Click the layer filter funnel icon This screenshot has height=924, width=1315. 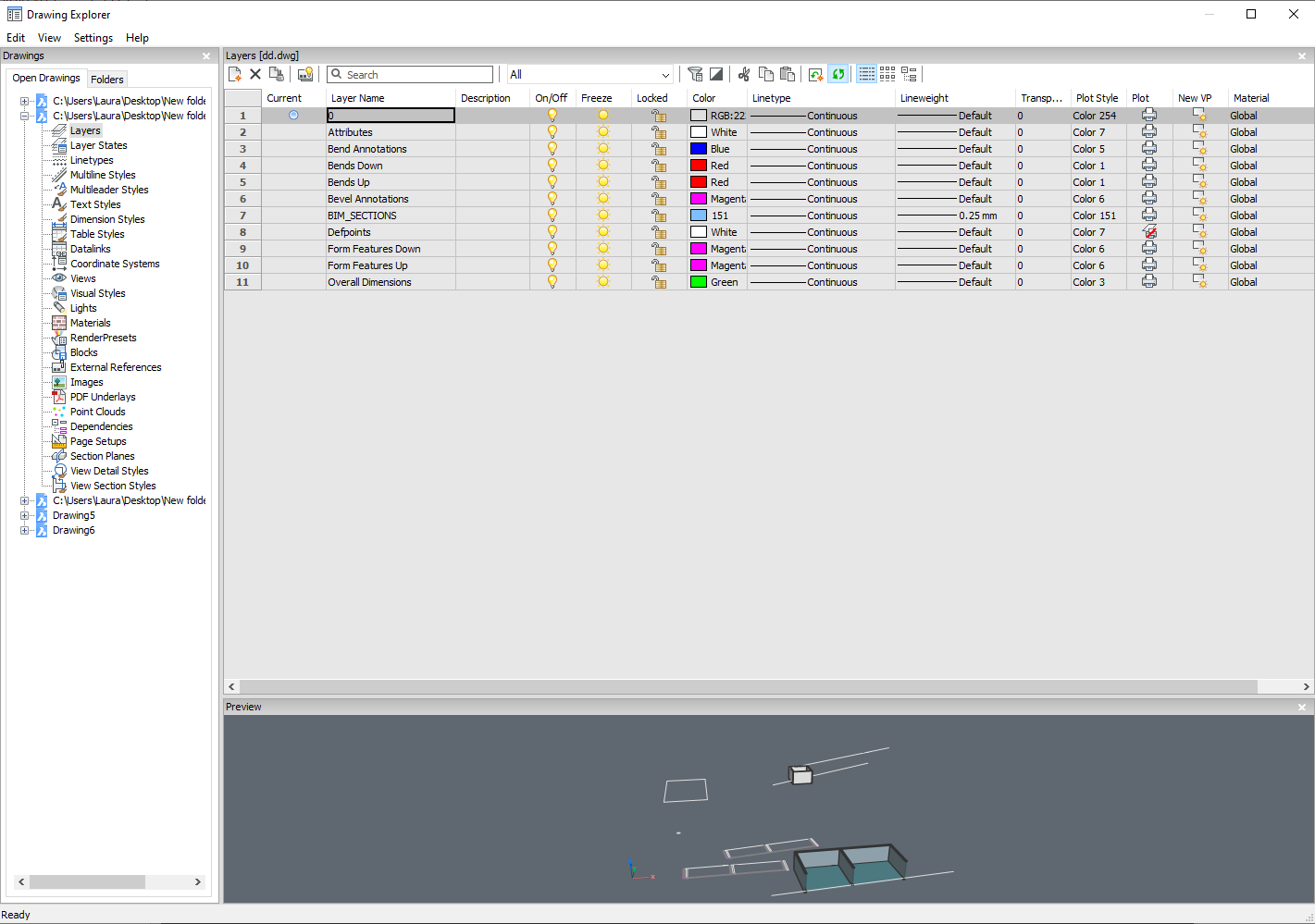[695, 74]
